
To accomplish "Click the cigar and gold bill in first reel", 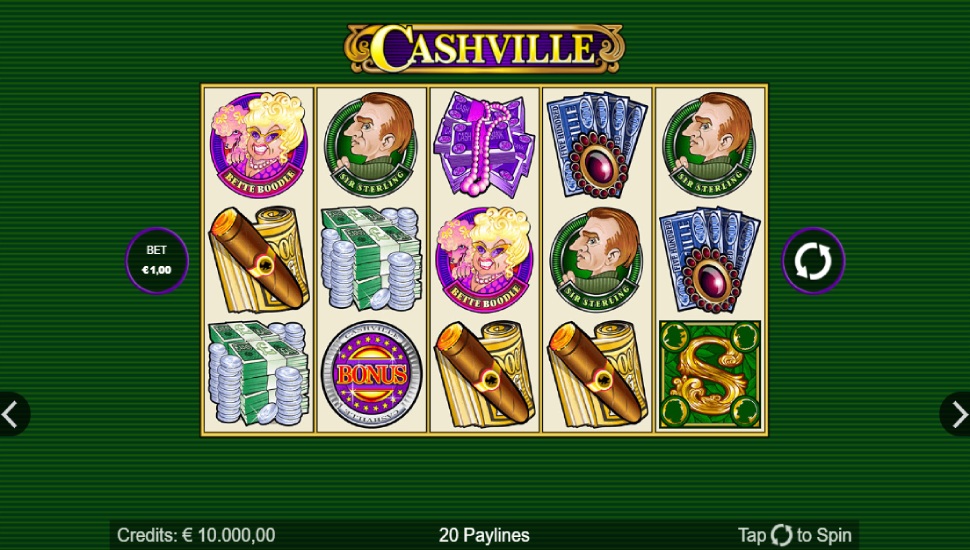I will pos(259,259).
